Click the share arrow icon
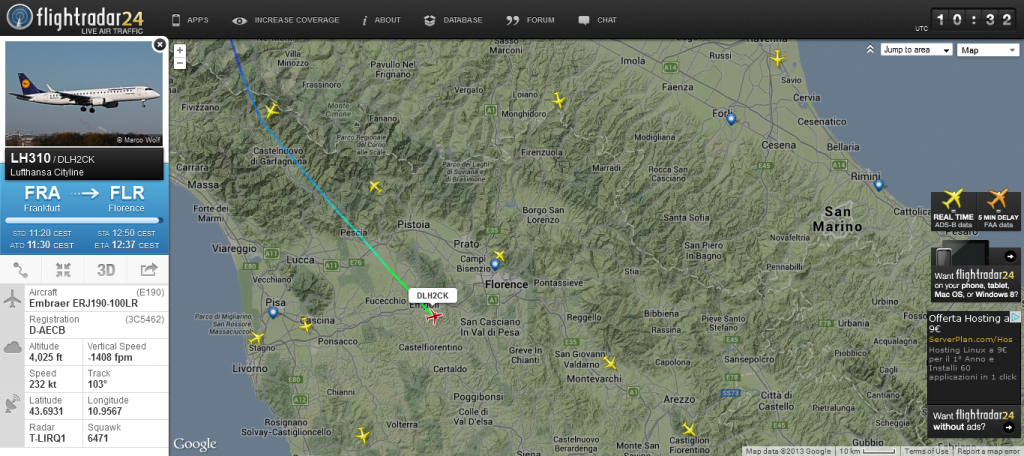Viewport: 1024px width, 456px height. pyautogui.click(x=149, y=269)
